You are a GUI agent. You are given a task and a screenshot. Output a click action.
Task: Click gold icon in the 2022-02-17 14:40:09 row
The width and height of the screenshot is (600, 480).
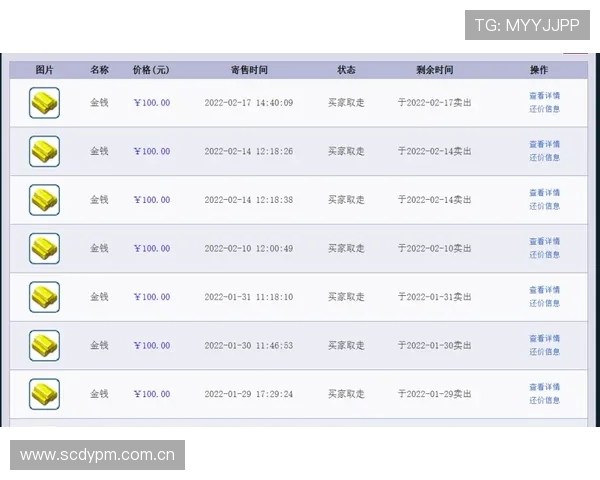(44, 103)
